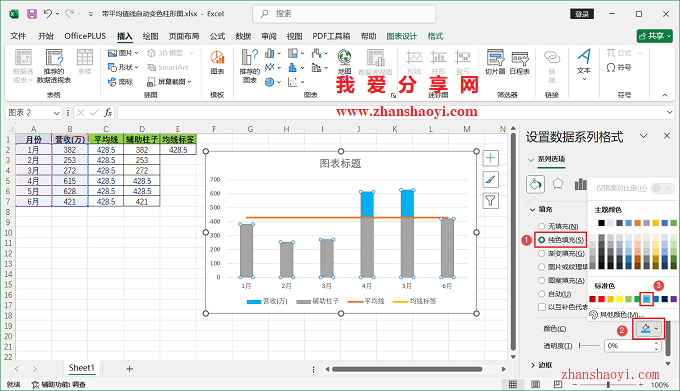Pick light blue standard color swatch

646,299
